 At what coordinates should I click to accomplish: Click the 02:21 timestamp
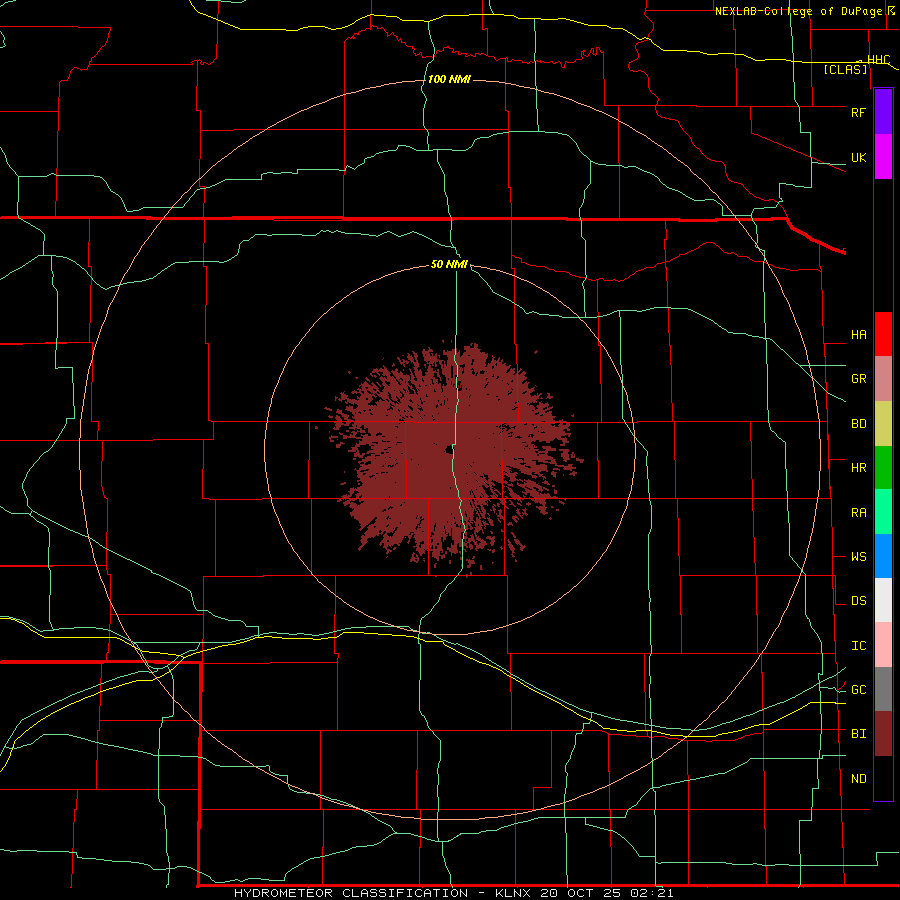click(x=651, y=893)
